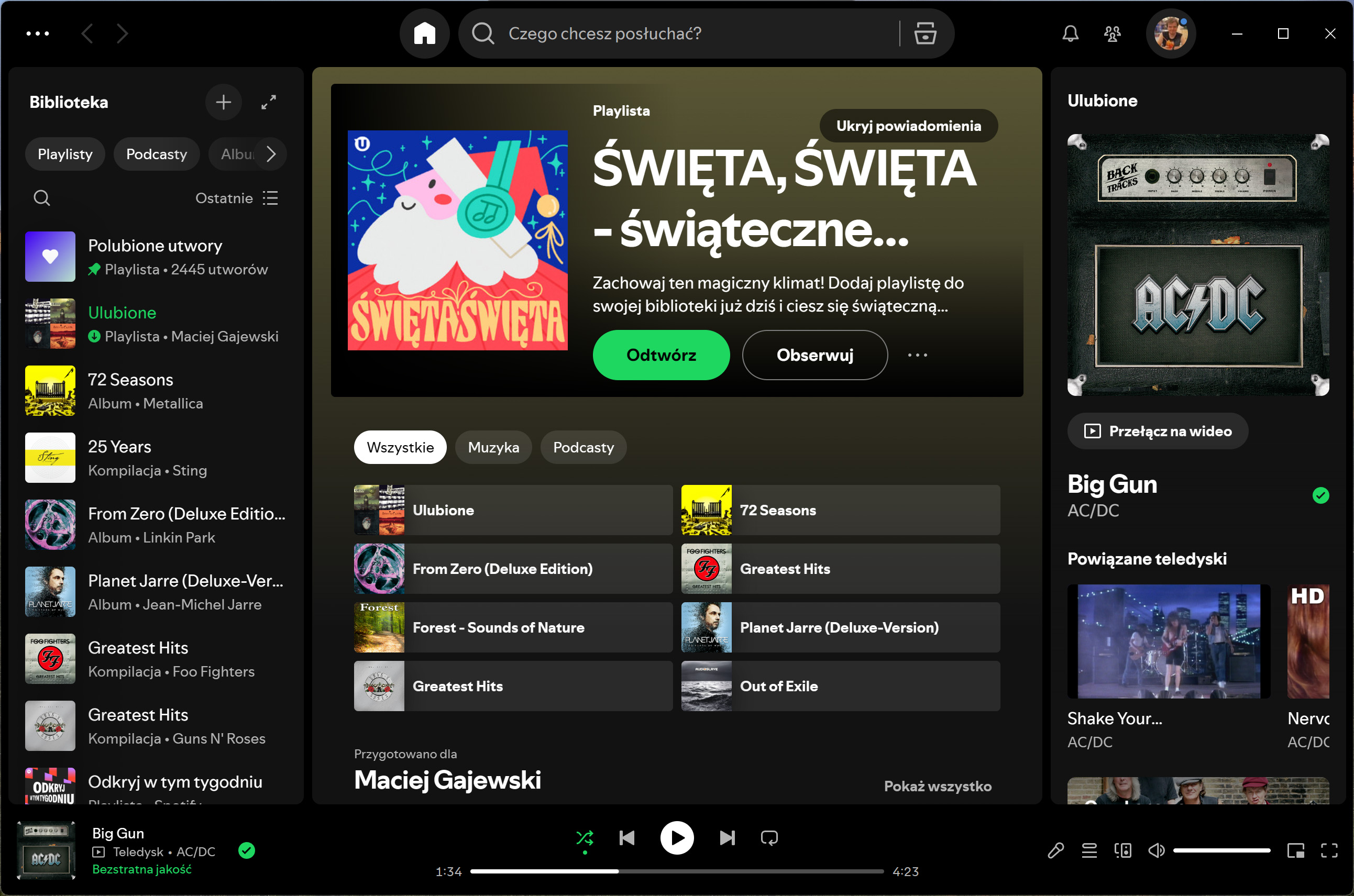Expand the Biblioteka library panel
1354x896 pixels.
(269, 102)
